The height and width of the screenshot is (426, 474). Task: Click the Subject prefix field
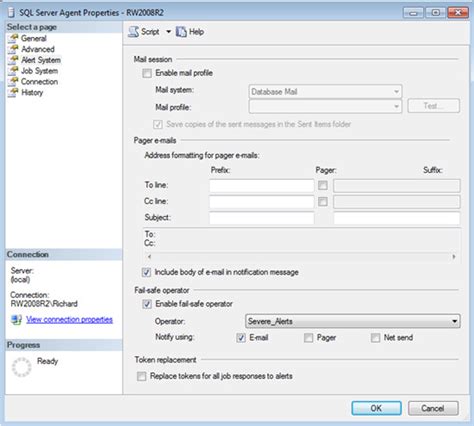[x=262, y=218]
